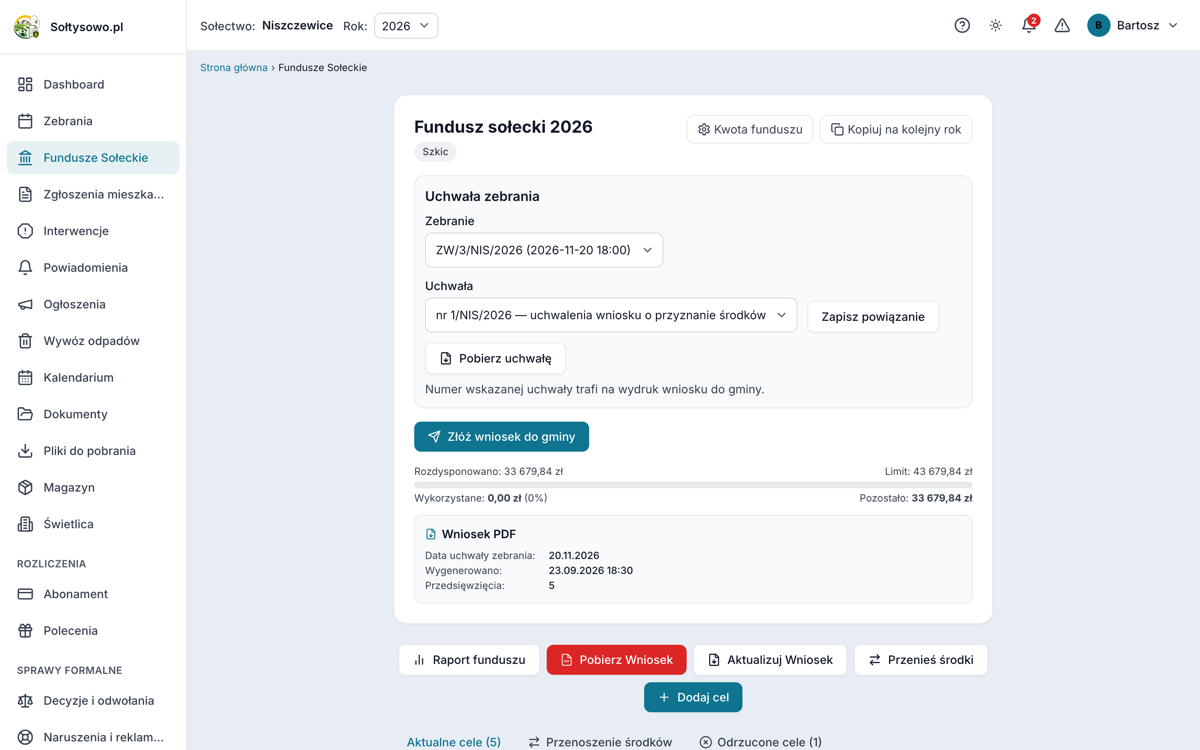Click the Dokumenty folder icon
Viewport: 1200px width, 750px height.
(x=25, y=414)
